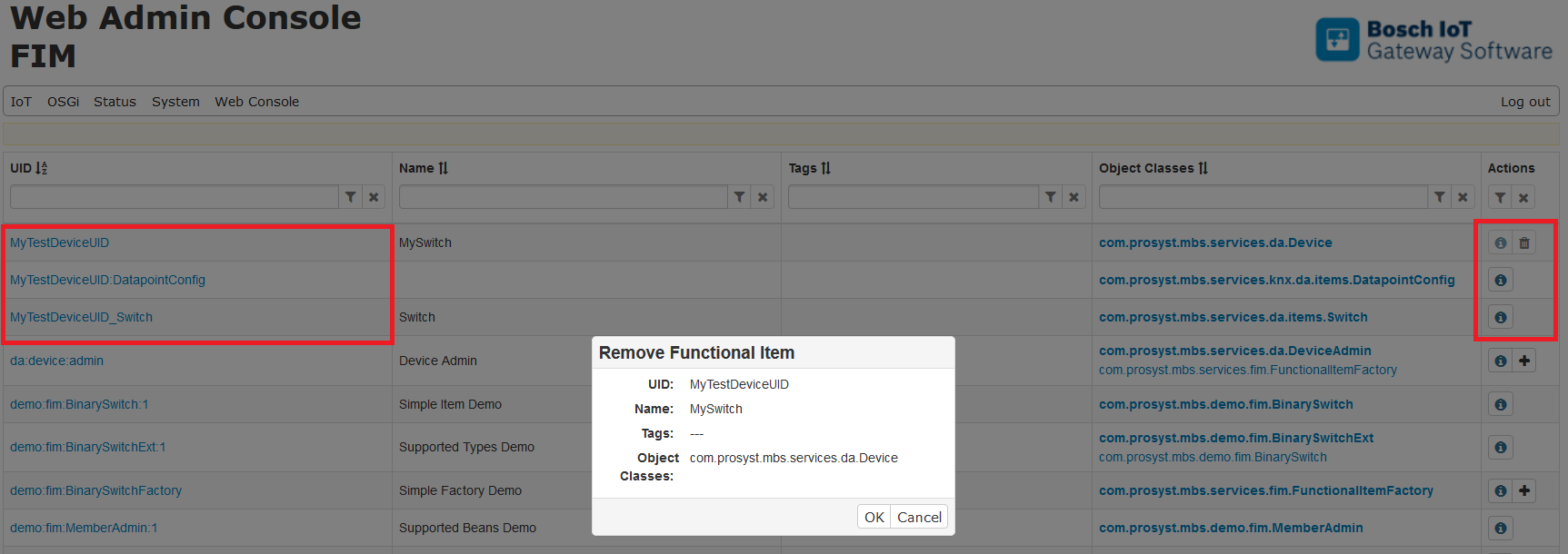Open demo:fim:MemberAdmin:1 link
Screen dimensions: 1568x554
[x=84, y=528]
